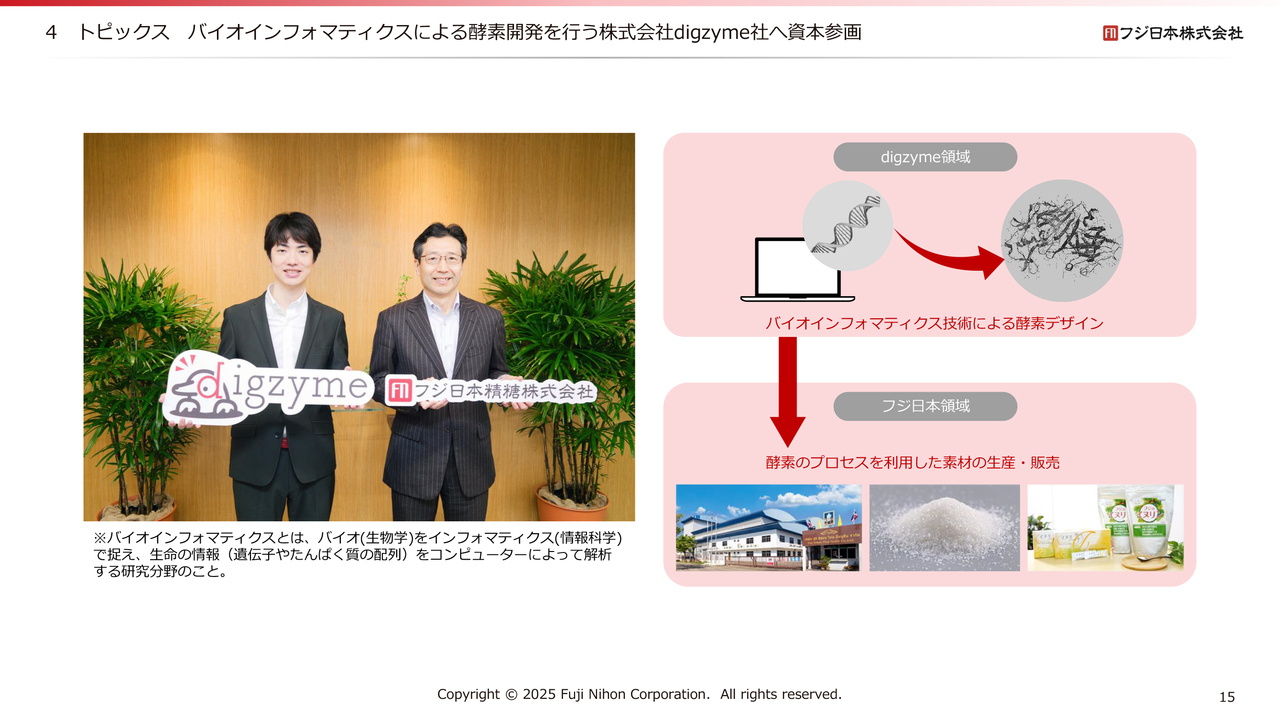Click the photo of two men holding signs
Screen dimensions: 1280x720
tap(359, 327)
